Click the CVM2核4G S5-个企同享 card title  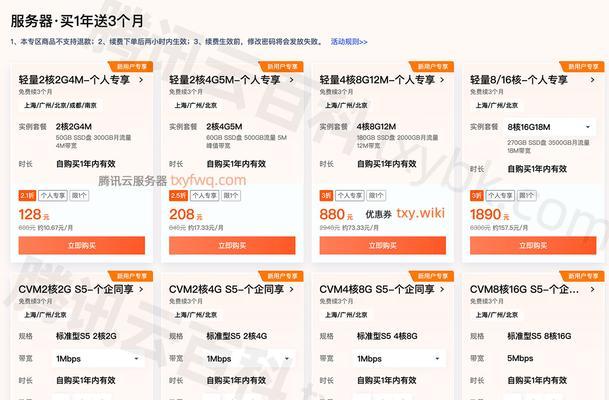[x=226, y=289]
